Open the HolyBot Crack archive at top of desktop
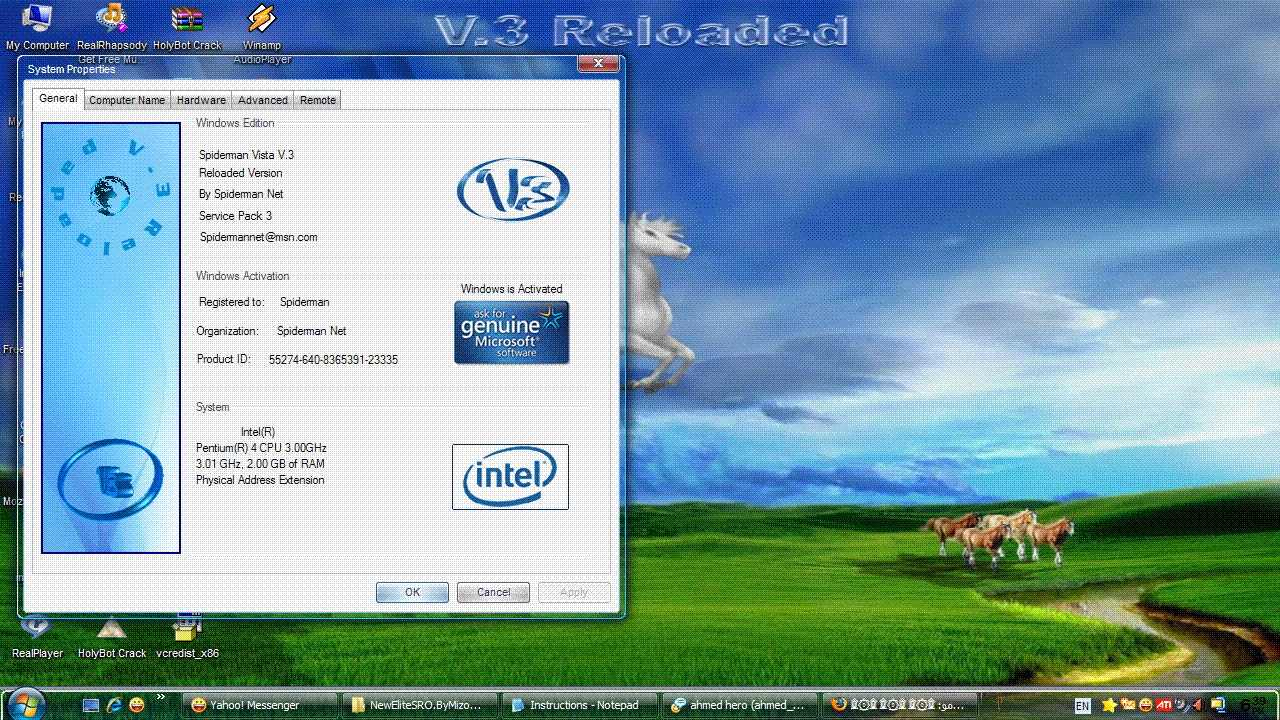Screen dimensions: 1280x720 click(187, 27)
